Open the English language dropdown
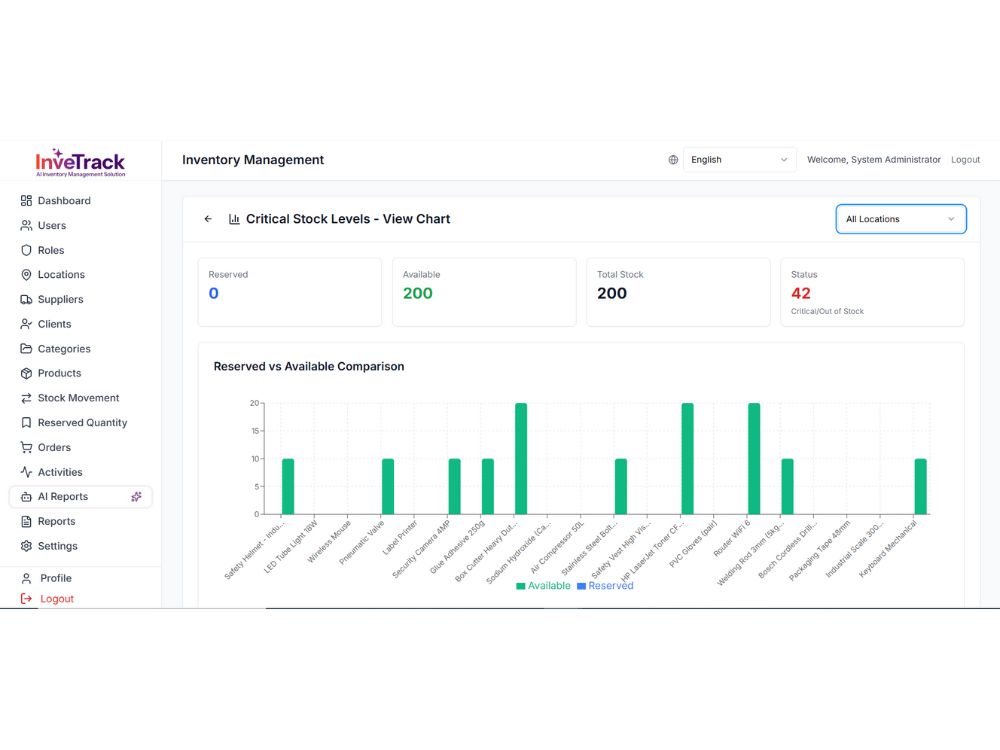Image resolution: width=1000 pixels, height=750 pixels. (739, 160)
